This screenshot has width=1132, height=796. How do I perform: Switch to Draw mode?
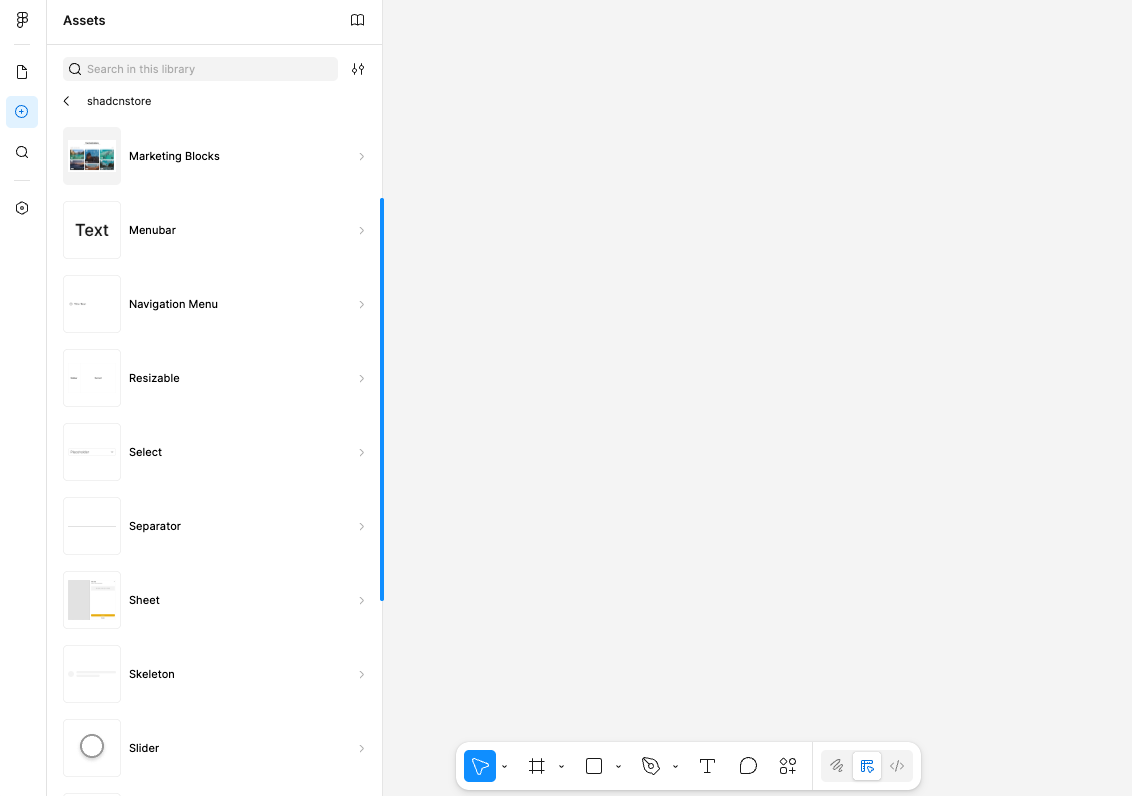pyautogui.click(x=837, y=766)
